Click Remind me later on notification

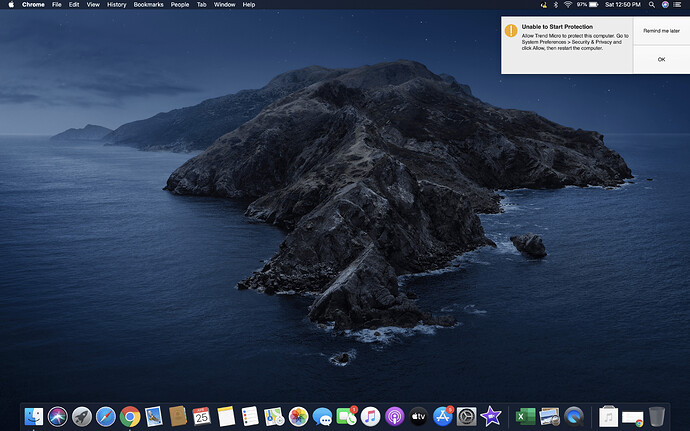661,31
